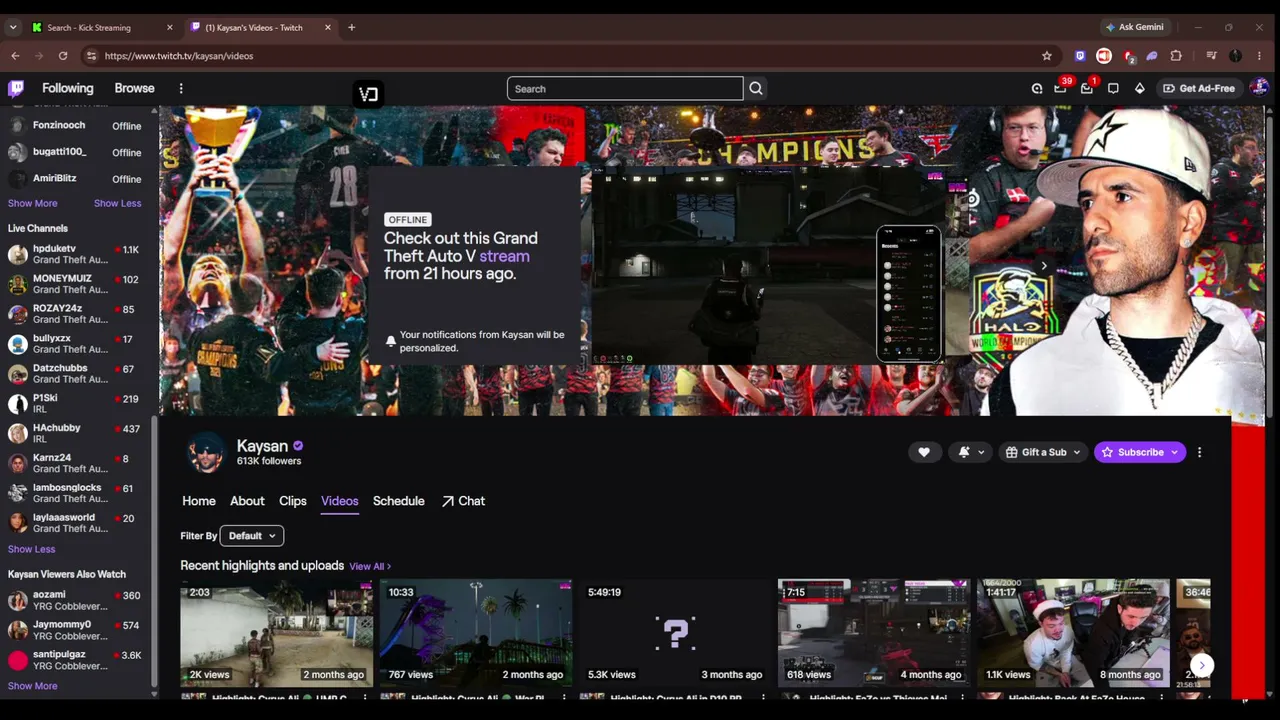
Task: Open channel options three-dot menu
Action: pyautogui.click(x=1199, y=452)
